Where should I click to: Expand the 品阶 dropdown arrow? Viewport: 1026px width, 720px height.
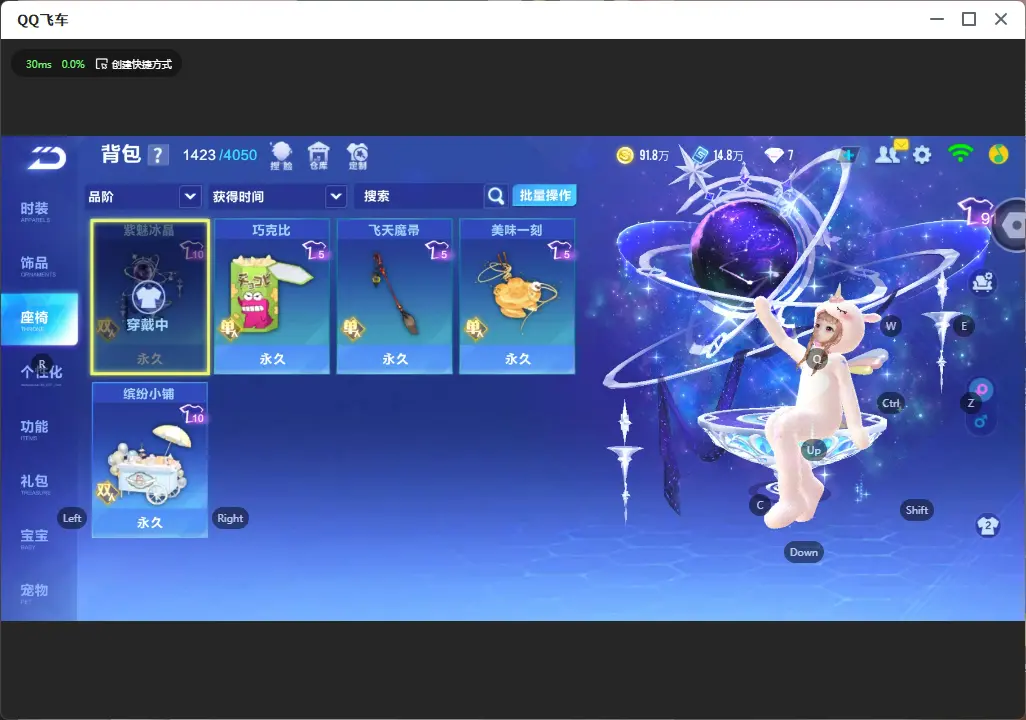(x=190, y=196)
